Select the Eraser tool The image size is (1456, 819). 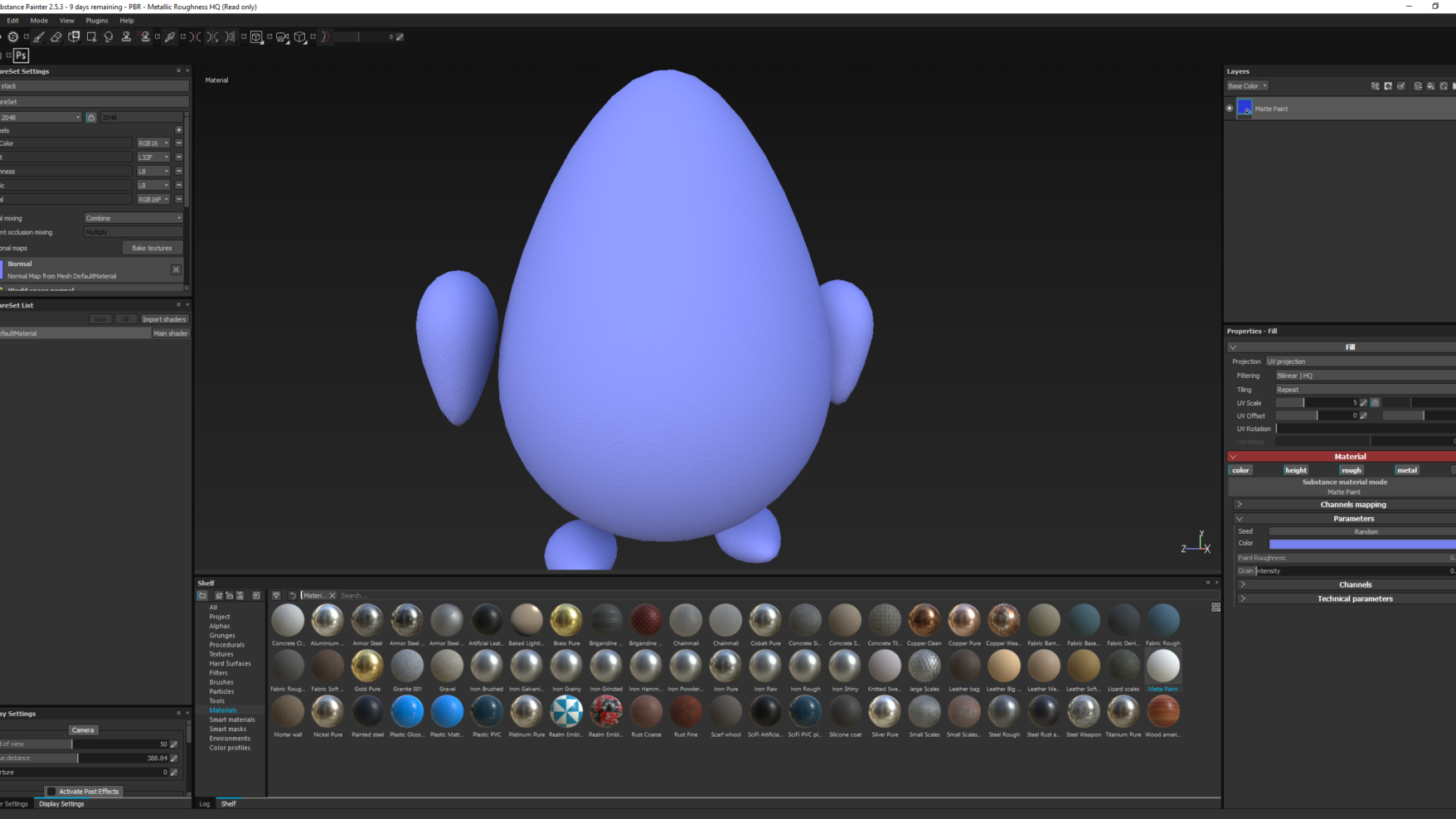click(56, 36)
